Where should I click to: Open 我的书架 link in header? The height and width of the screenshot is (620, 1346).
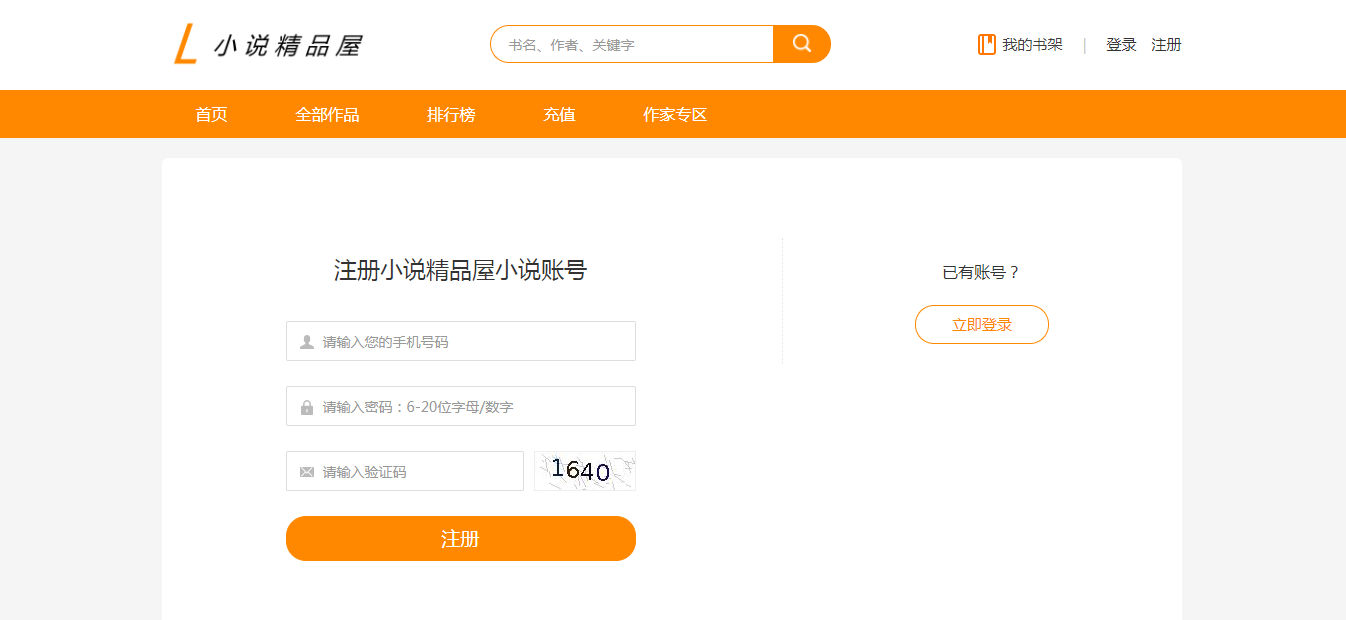(x=1032, y=45)
